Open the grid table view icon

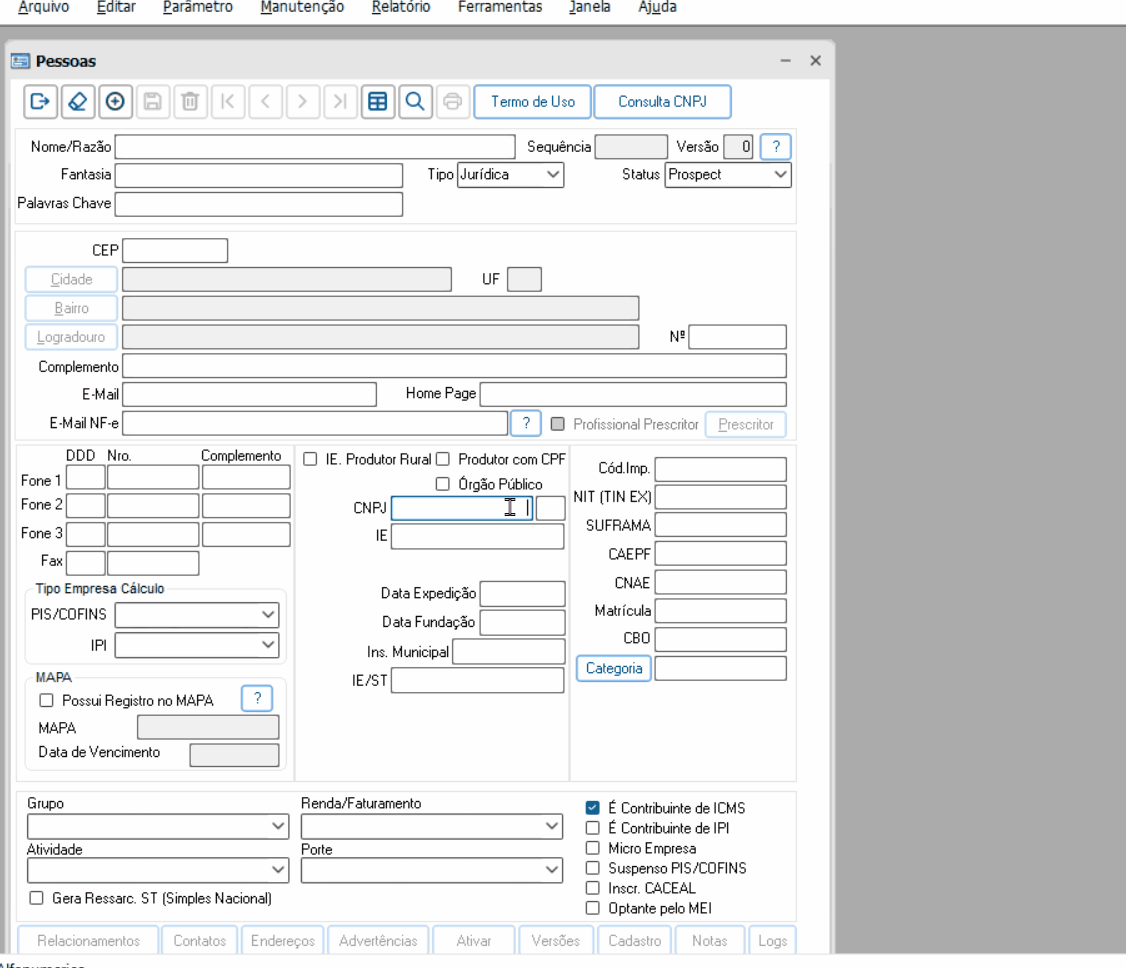pos(377,102)
